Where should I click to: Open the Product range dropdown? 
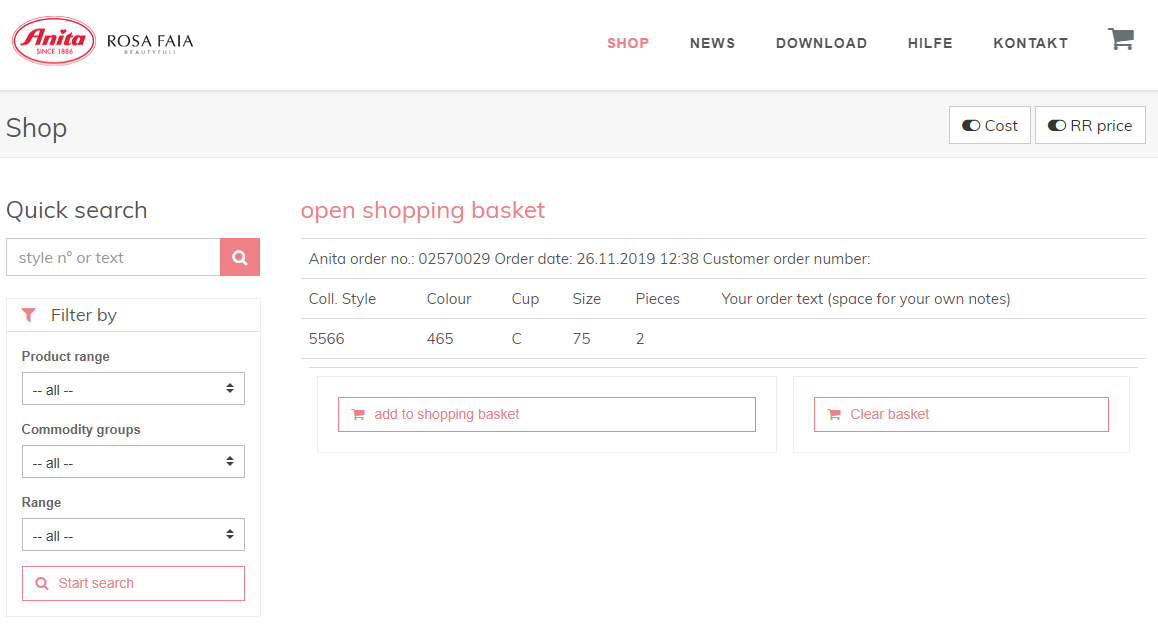133,389
